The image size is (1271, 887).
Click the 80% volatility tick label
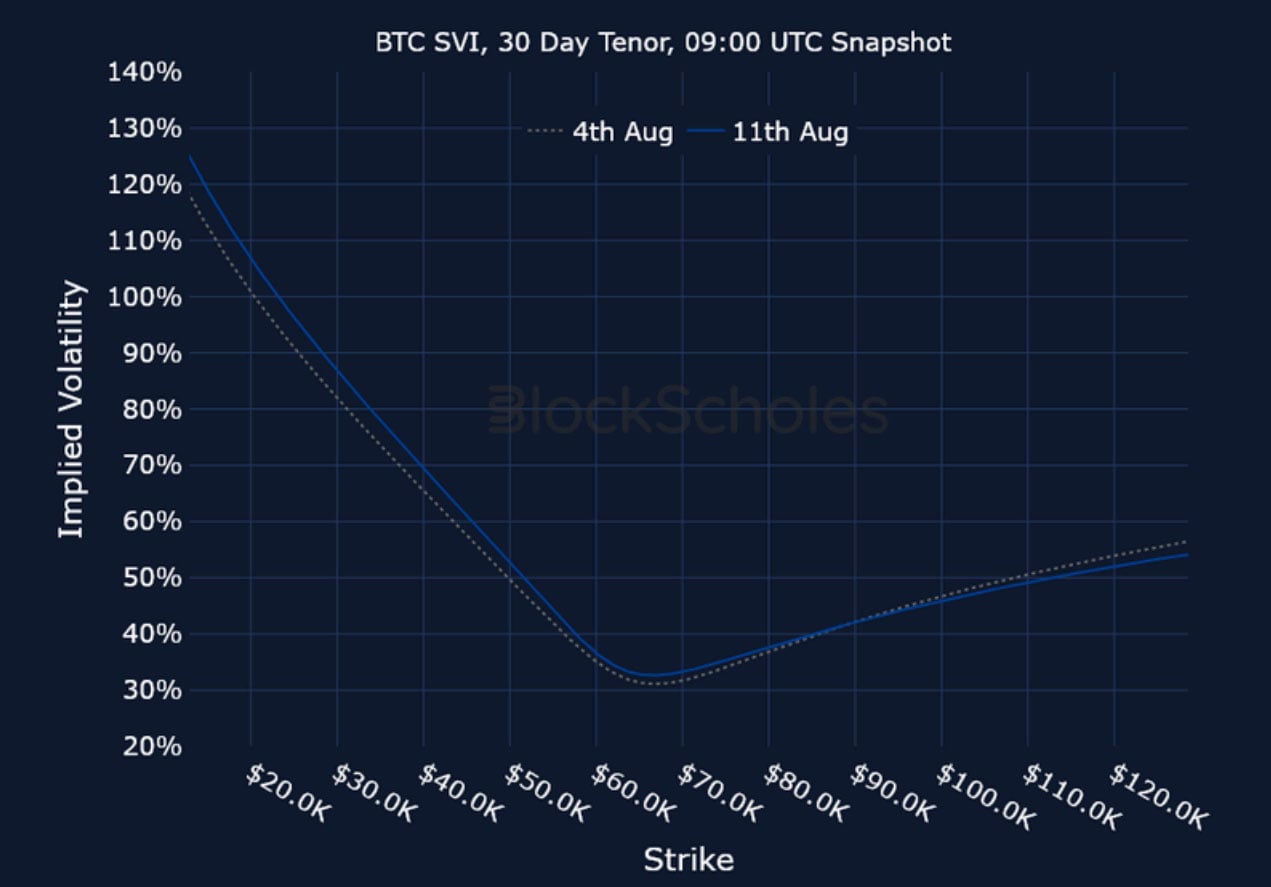pos(152,409)
